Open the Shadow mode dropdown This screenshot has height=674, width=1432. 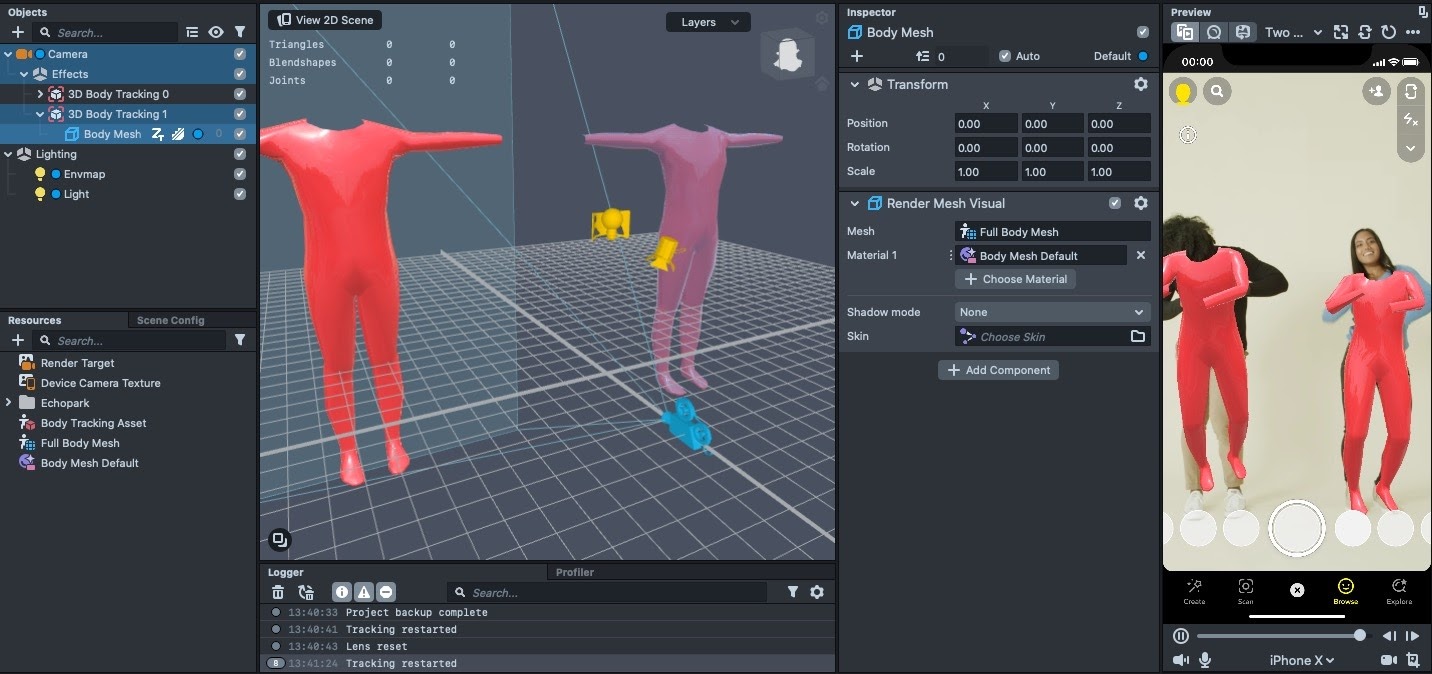tap(1052, 312)
